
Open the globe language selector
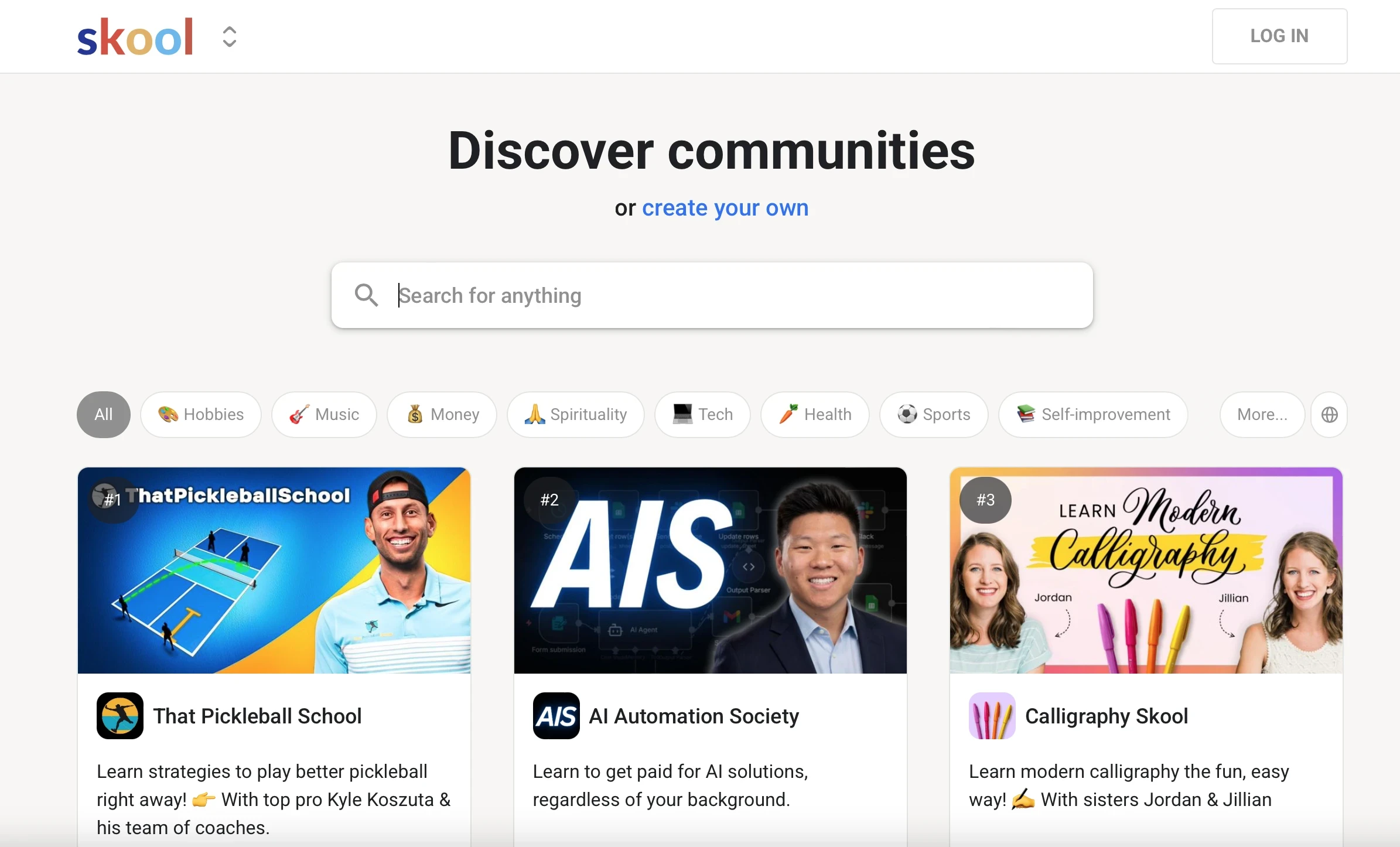point(1329,415)
